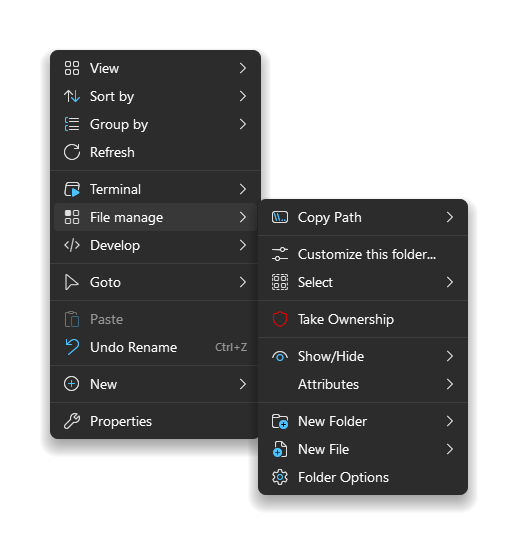
Task: Click the Show/Hide eye icon
Action: pyautogui.click(x=280, y=357)
